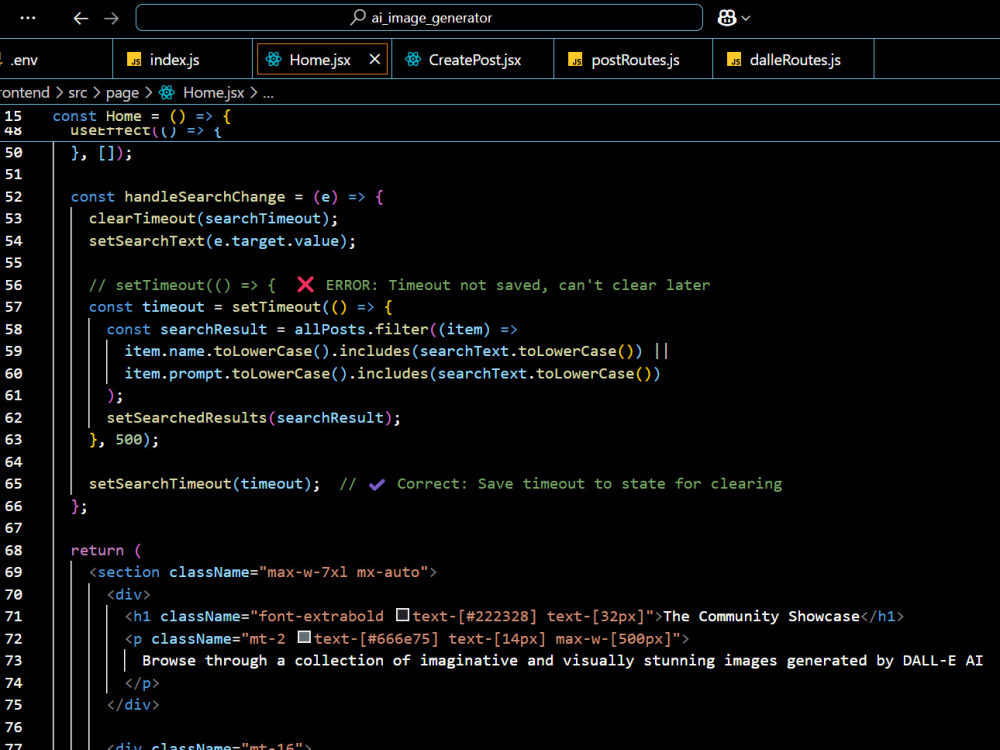The width and height of the screenshot is (1000, 750).
Task: Click the JS icon on dalleRoutes.js tab
Action: pyautogui.click(x=734, y=60)
